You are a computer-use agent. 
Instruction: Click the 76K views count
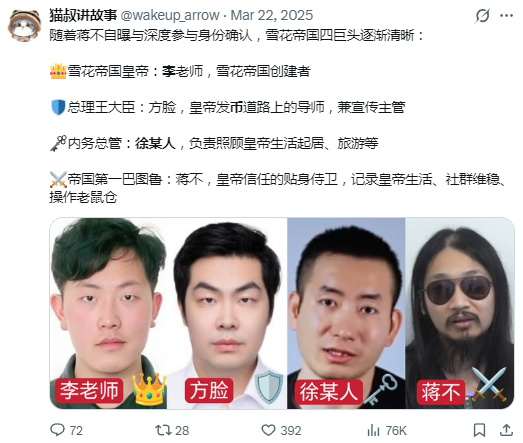[x=396, y=430]
